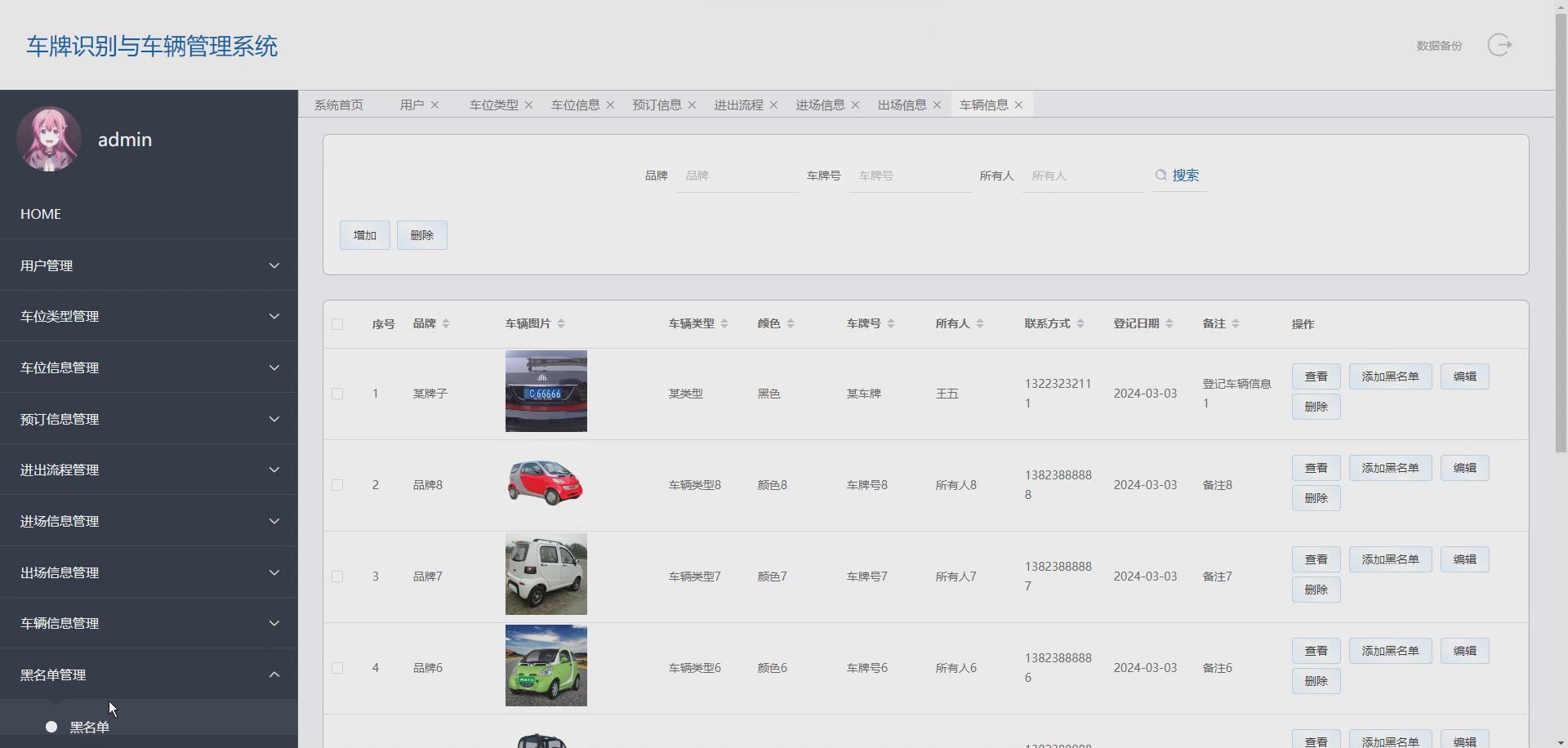Close the 进场信息 tab
This screenshot has height=748, width=1568.
[x=855, y=105]
